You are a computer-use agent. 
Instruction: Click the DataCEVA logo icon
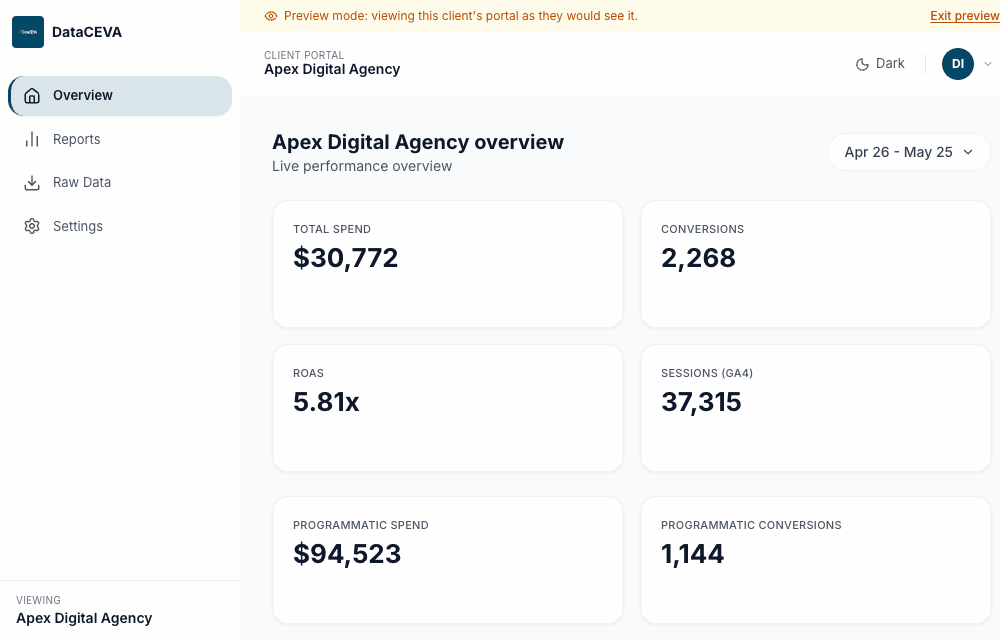[28, 32]
